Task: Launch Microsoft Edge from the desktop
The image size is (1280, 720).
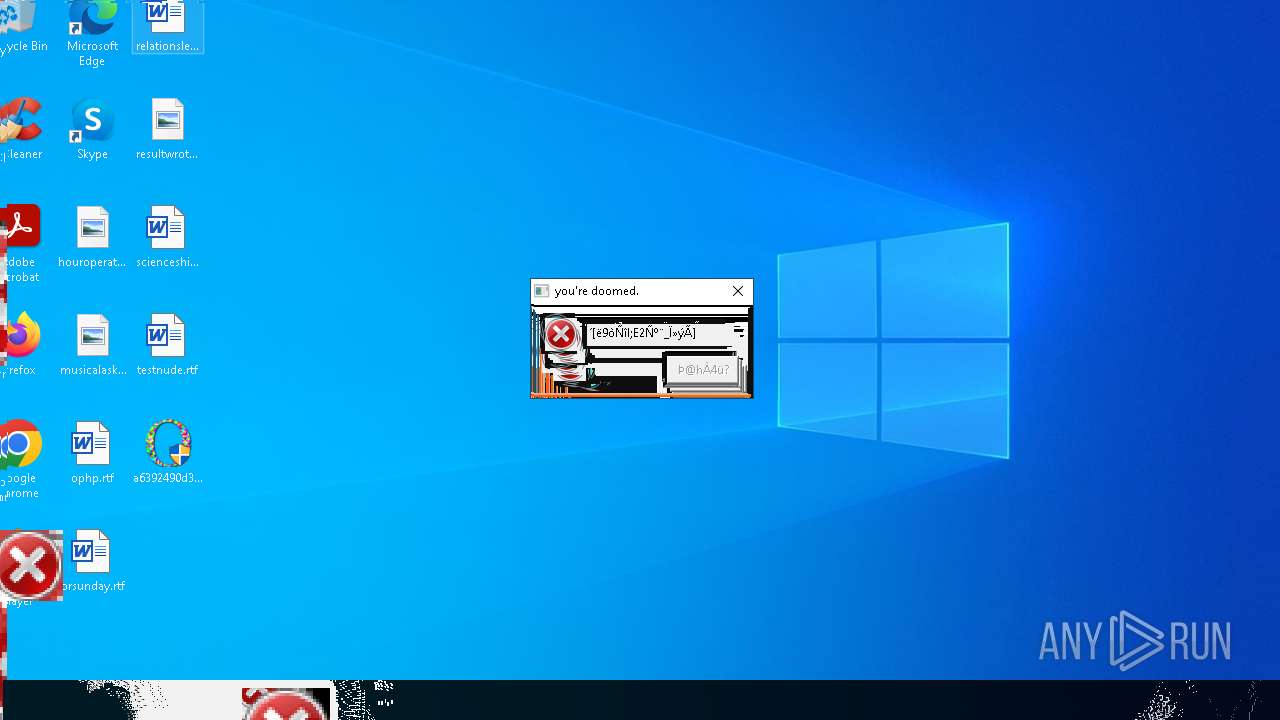Action: [92, 32]
